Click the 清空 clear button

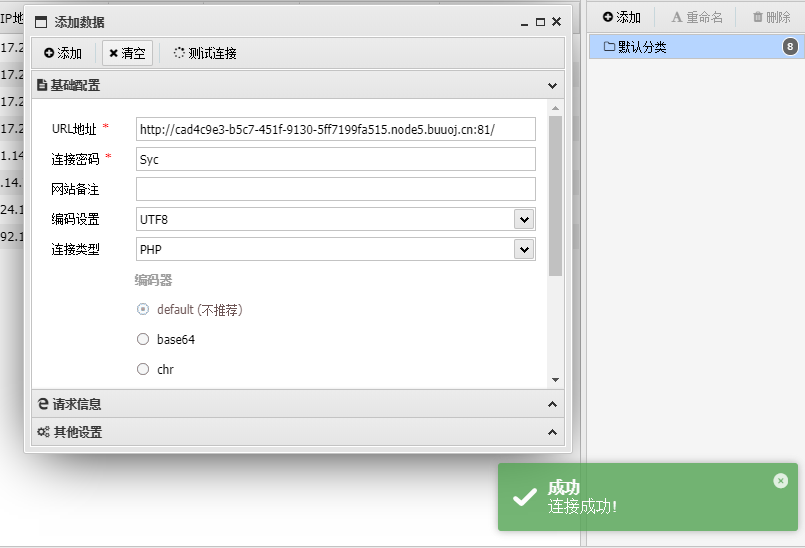tap(127, 53)
